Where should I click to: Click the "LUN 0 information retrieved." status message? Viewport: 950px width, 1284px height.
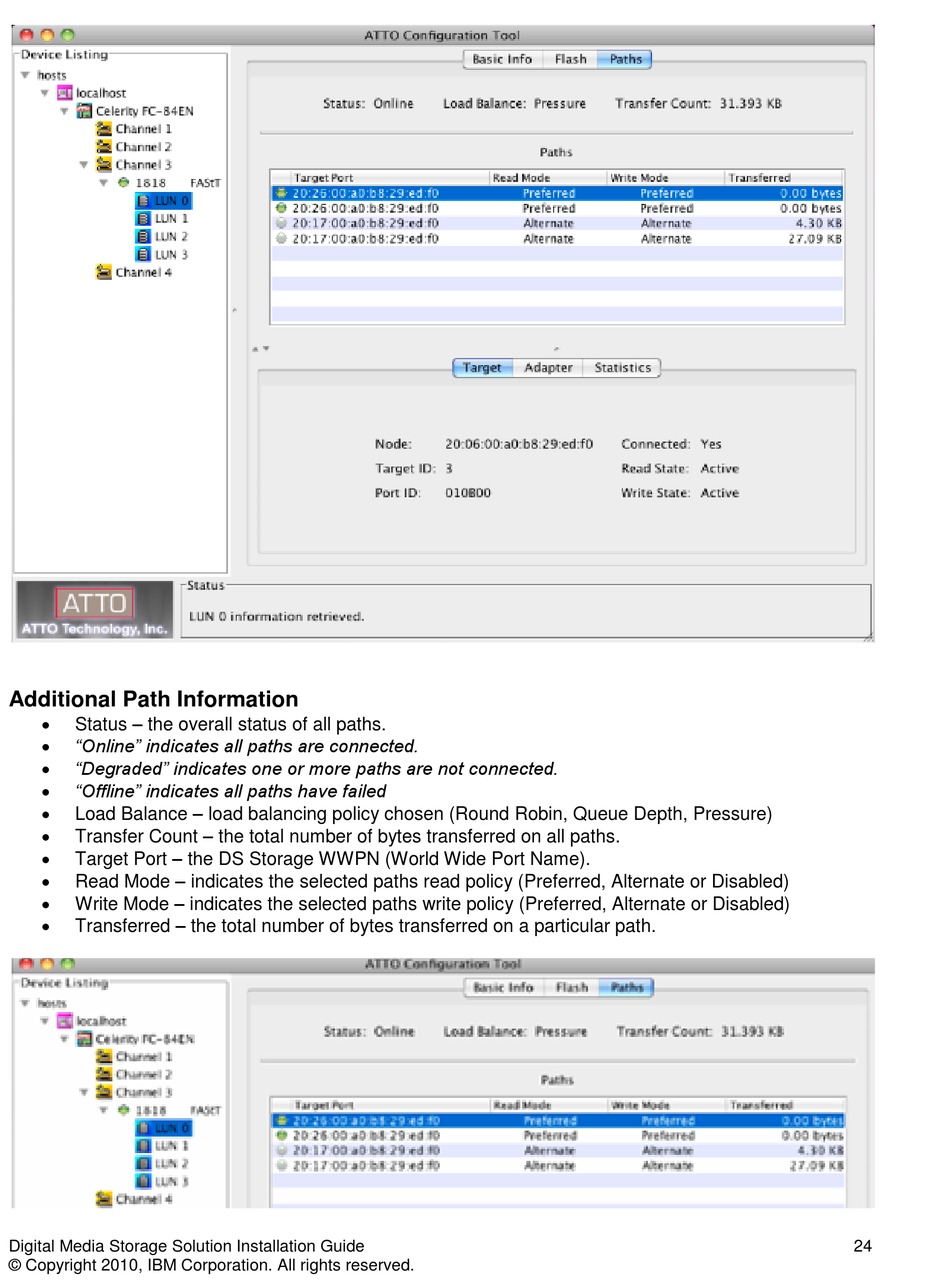coord(277,617)
